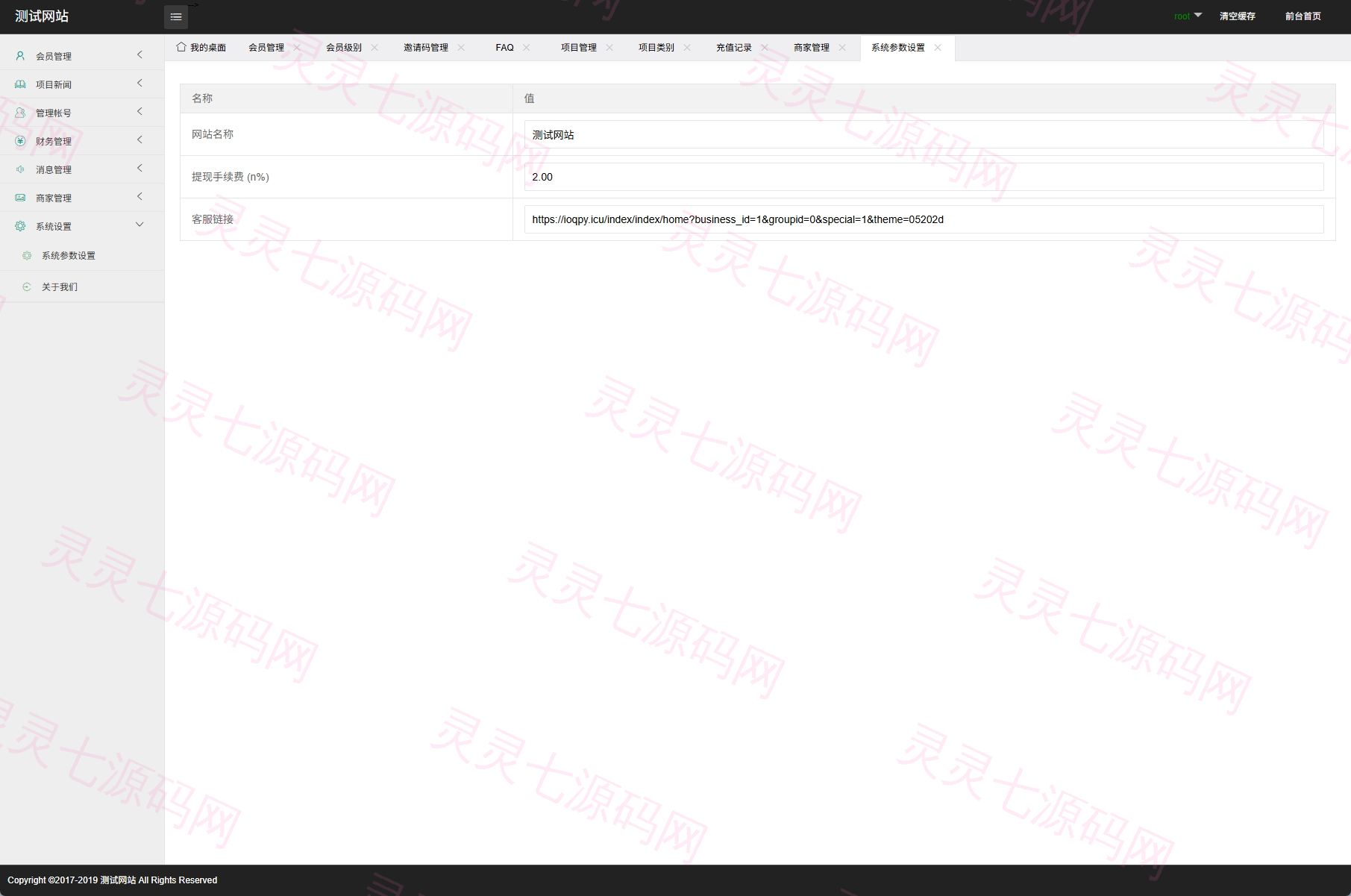Close the 充值记录 tab
Image resolution: width=1351 pixels, height=896 pixels.
coord(765,48)
